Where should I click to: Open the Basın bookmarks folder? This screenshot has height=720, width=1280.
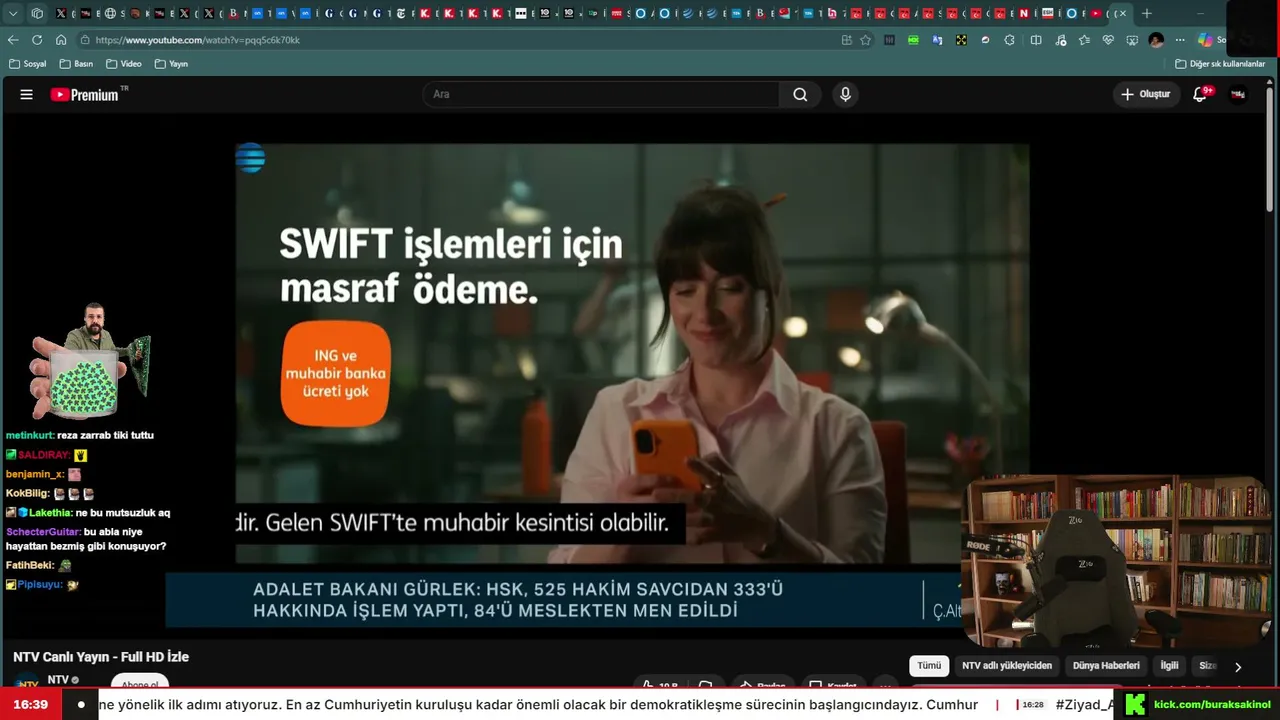(76, 64)
